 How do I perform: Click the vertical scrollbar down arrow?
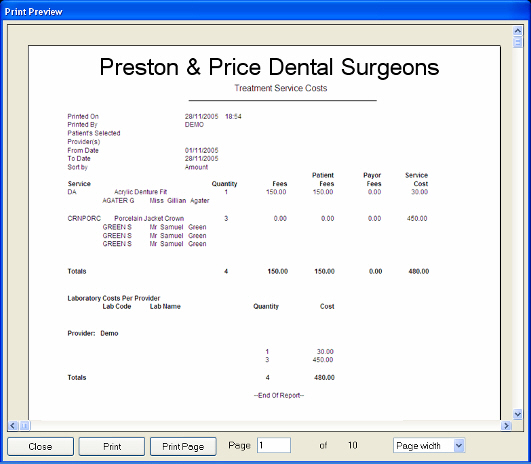coord(517,414)
